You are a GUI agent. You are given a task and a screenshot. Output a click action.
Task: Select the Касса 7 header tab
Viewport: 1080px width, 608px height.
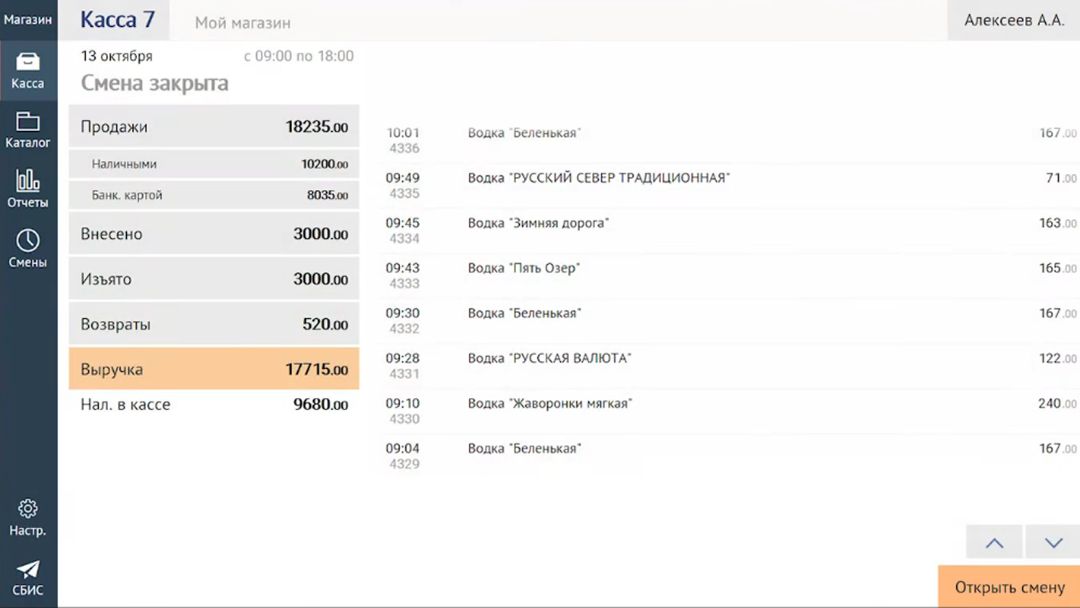118,20
